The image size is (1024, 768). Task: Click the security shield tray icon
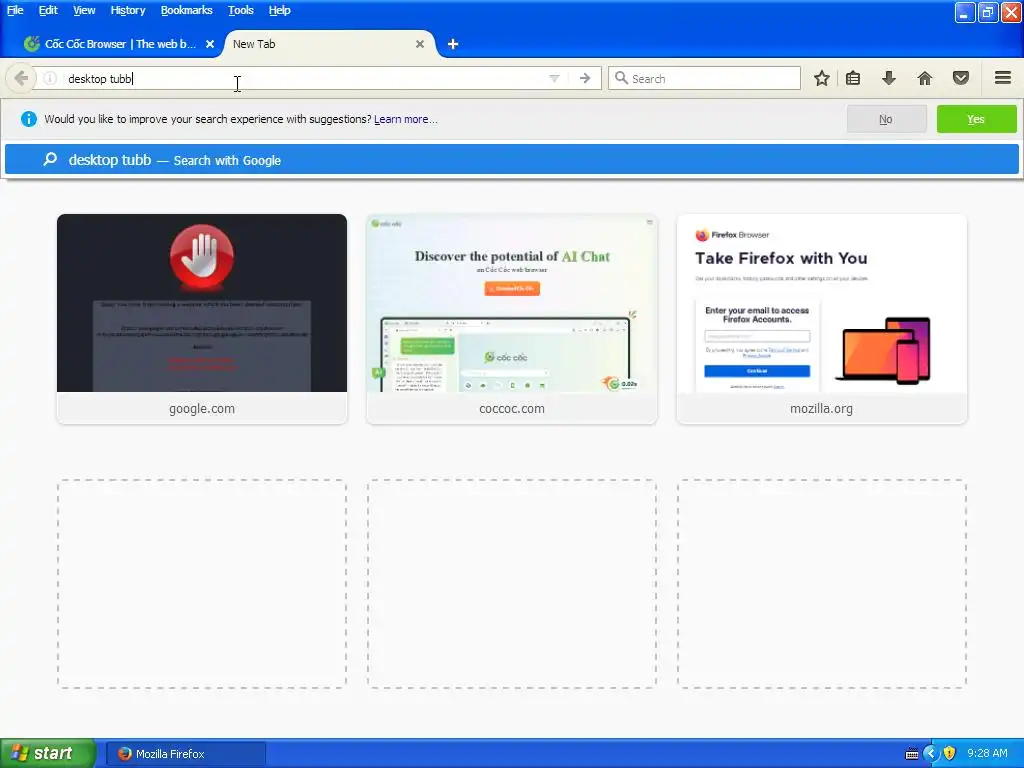[x=950, y=754]
